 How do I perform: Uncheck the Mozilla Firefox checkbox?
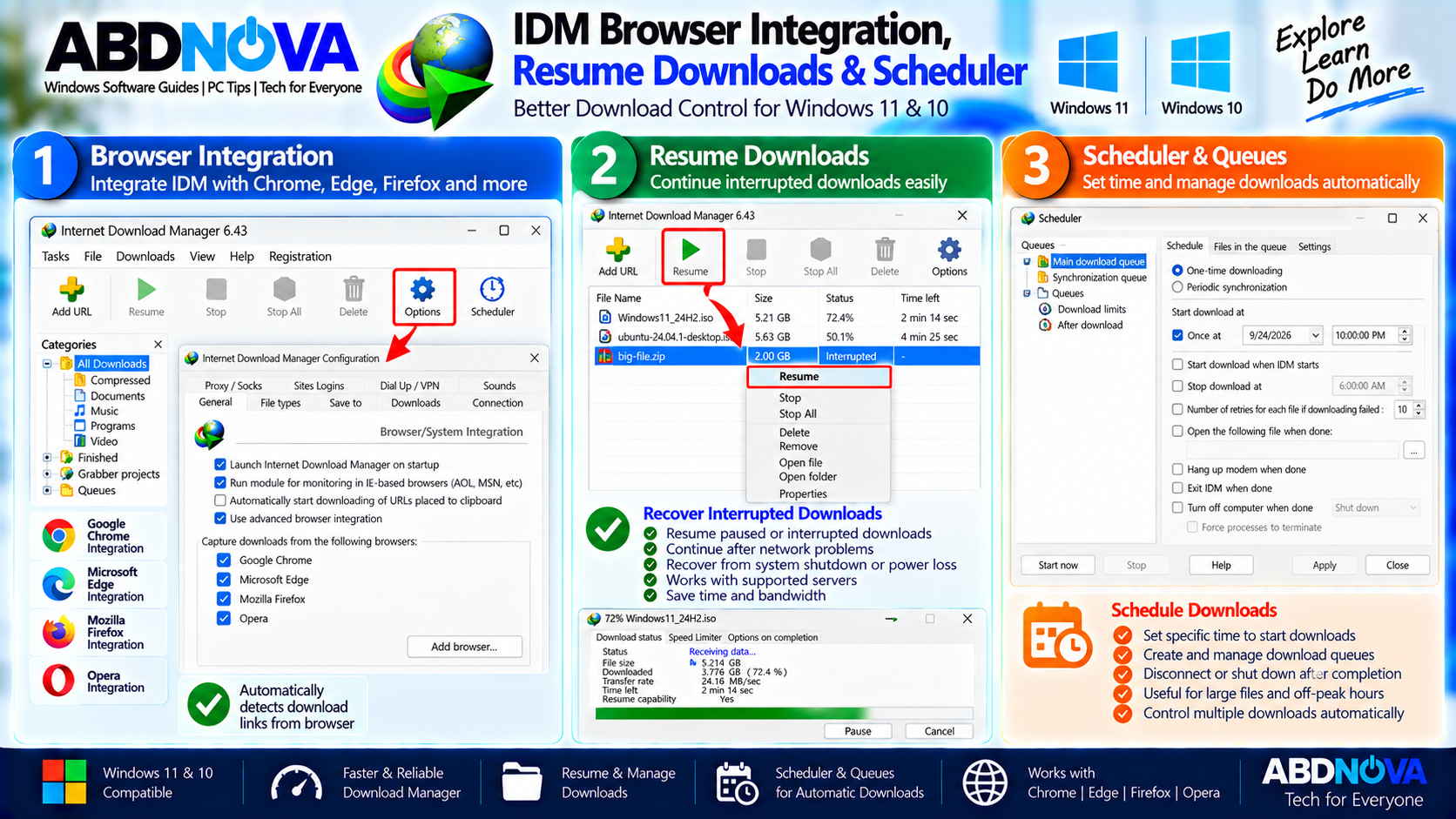click(x=224, y=599)
